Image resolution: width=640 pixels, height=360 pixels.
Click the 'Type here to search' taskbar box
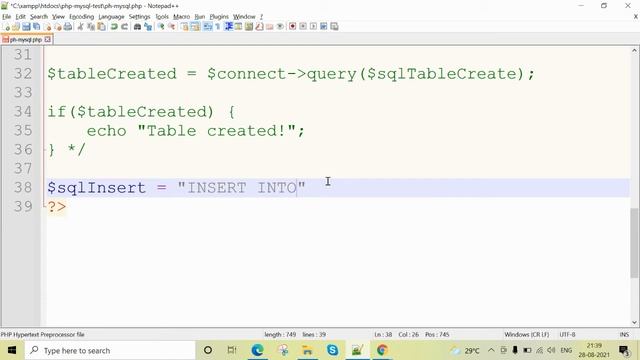pos(110,350)
